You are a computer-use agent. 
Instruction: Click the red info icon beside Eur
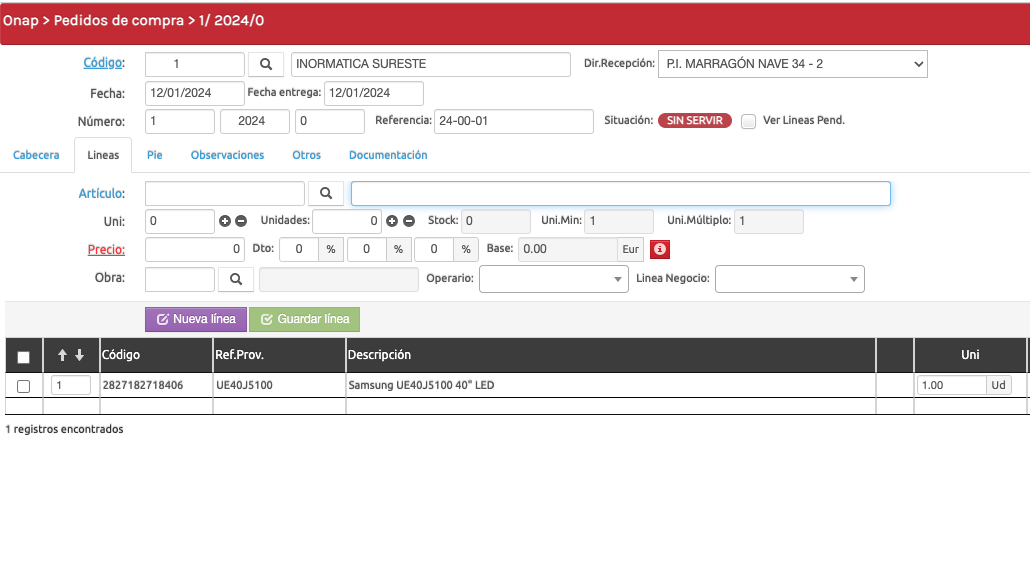[659, 249]
